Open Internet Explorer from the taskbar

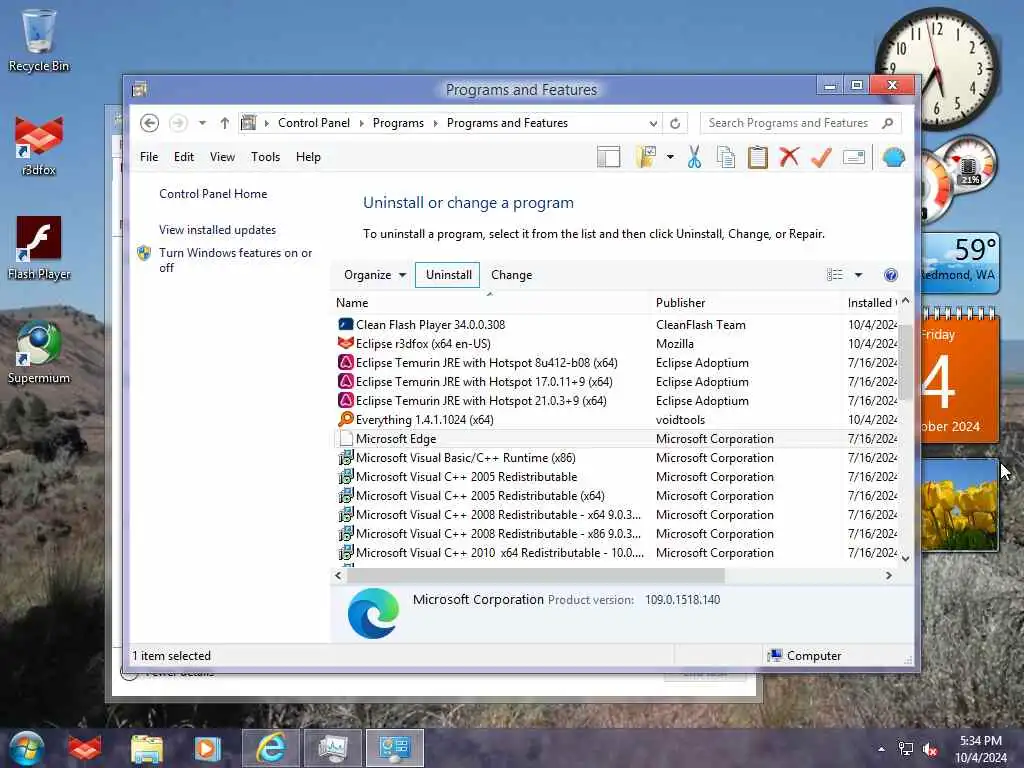[x=270, y=748]
